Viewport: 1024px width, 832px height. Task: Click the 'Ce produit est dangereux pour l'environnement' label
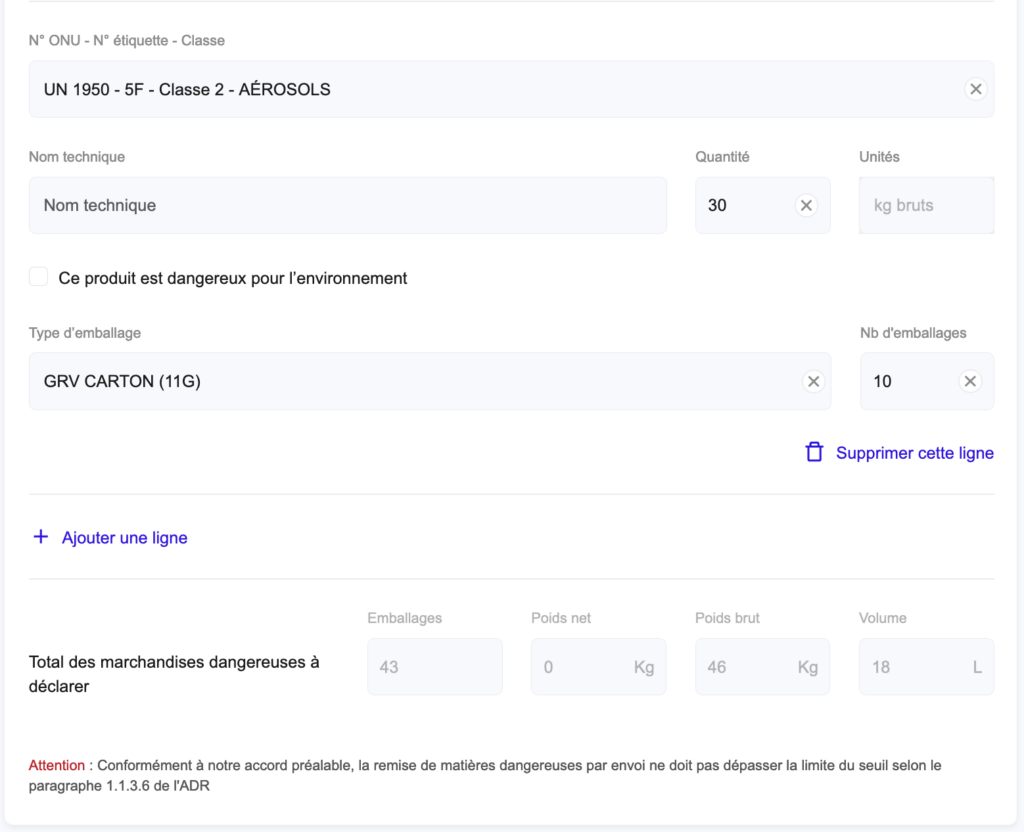tap(233, 278)
